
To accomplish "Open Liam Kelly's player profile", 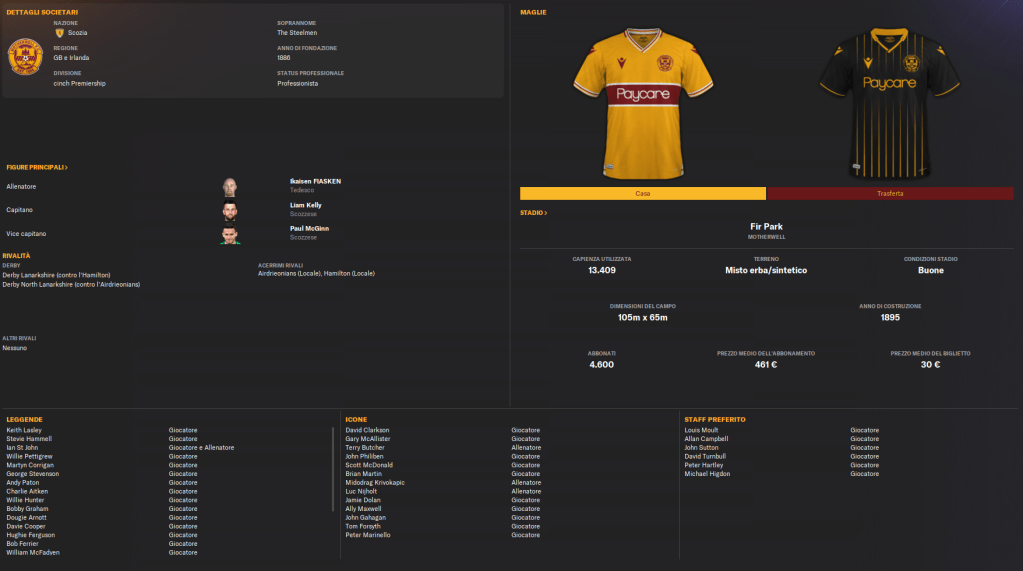I will click(305, 205).
